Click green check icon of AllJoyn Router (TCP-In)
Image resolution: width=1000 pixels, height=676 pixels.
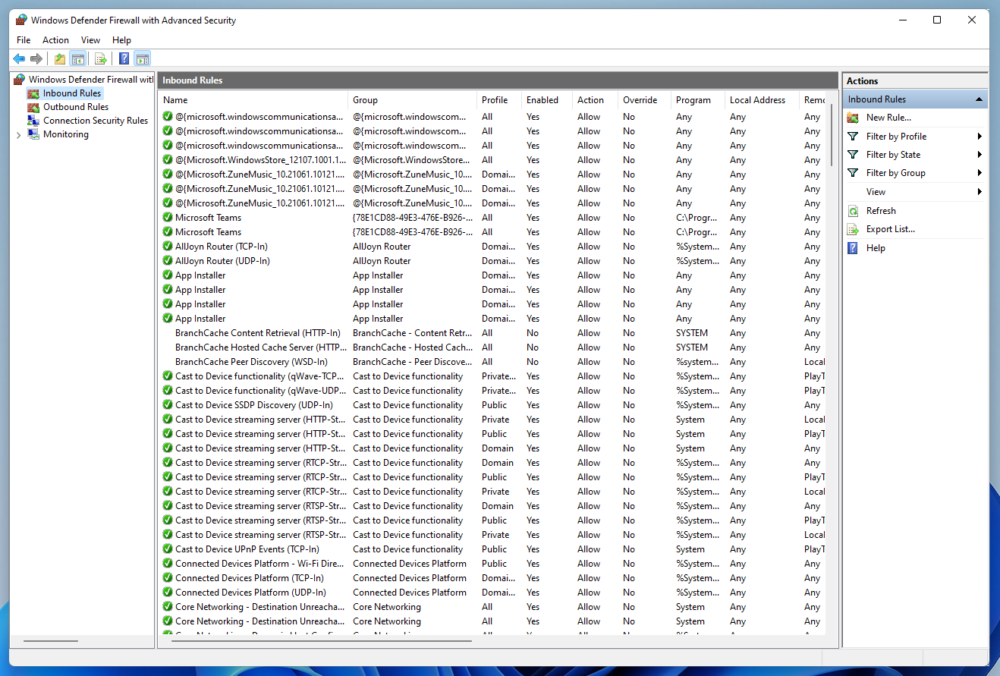pyautogui.click(x=168, y=246)
